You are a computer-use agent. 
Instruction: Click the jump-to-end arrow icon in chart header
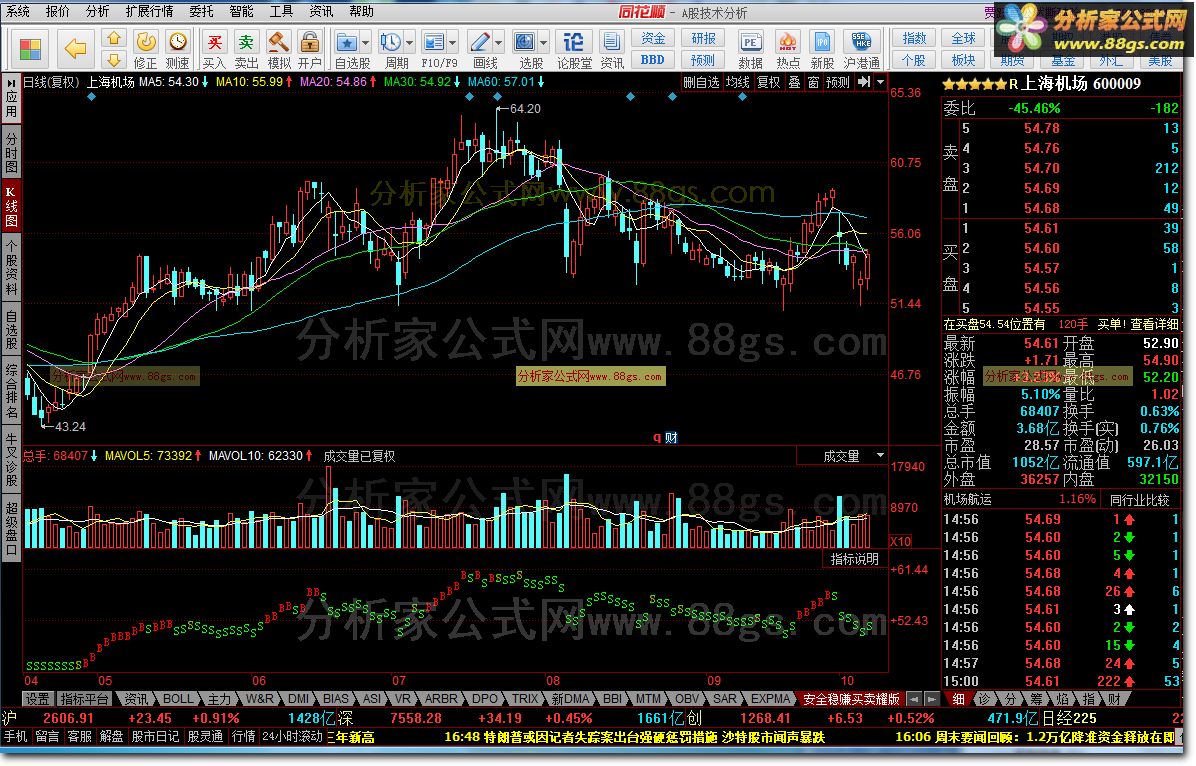(x=863, y=82)
